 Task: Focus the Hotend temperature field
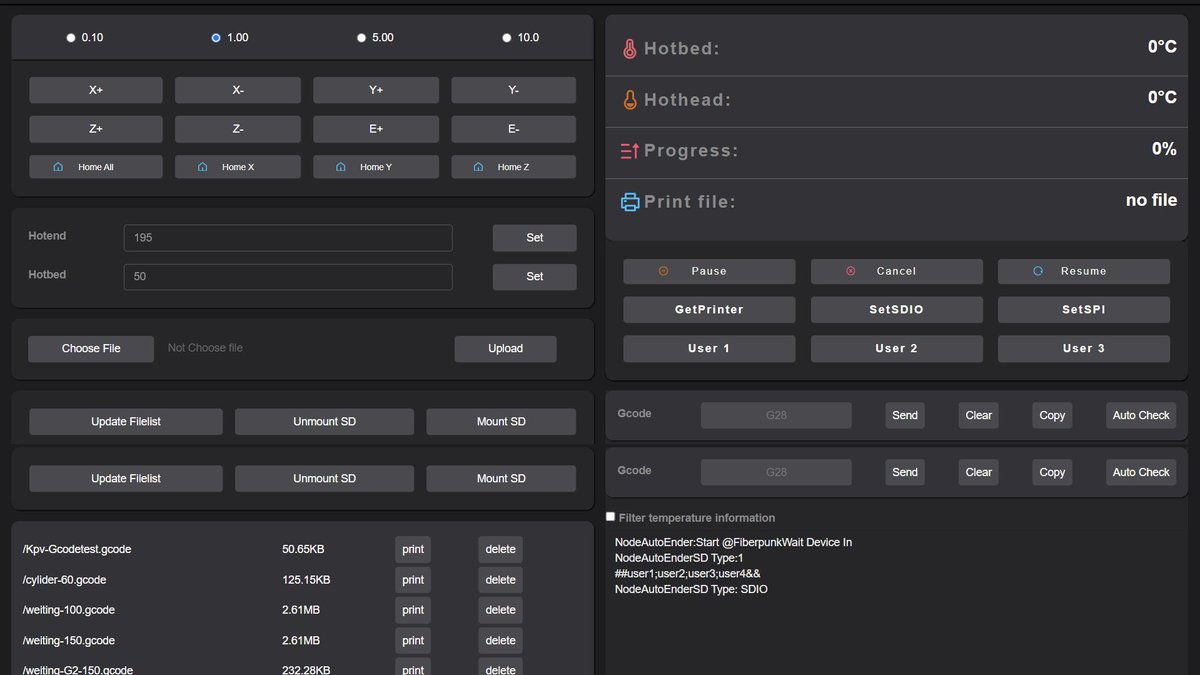288,238
